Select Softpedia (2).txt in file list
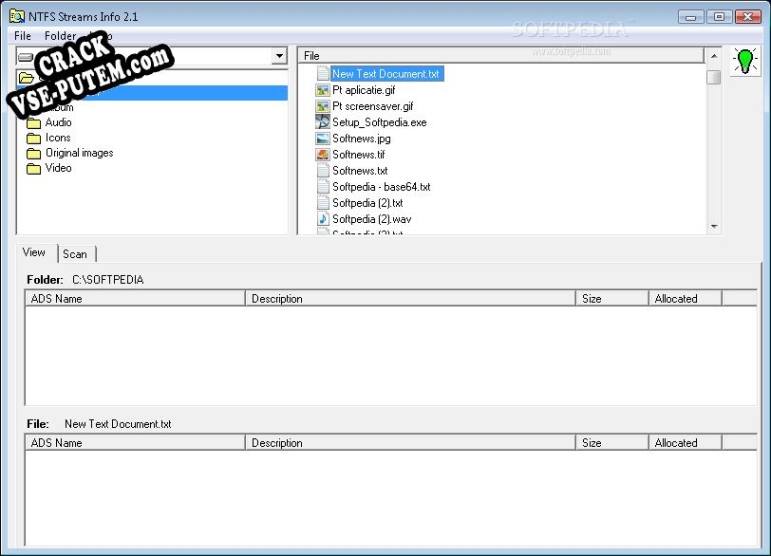The image size is (771, 556). (367, 203)
